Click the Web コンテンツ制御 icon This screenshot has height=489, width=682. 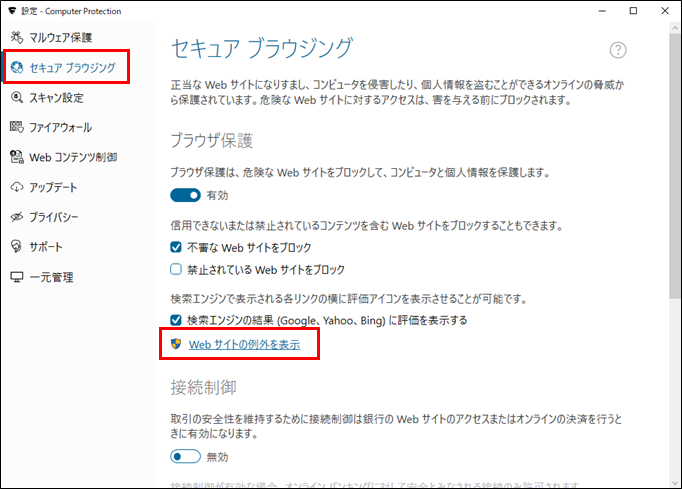point(17,157)
